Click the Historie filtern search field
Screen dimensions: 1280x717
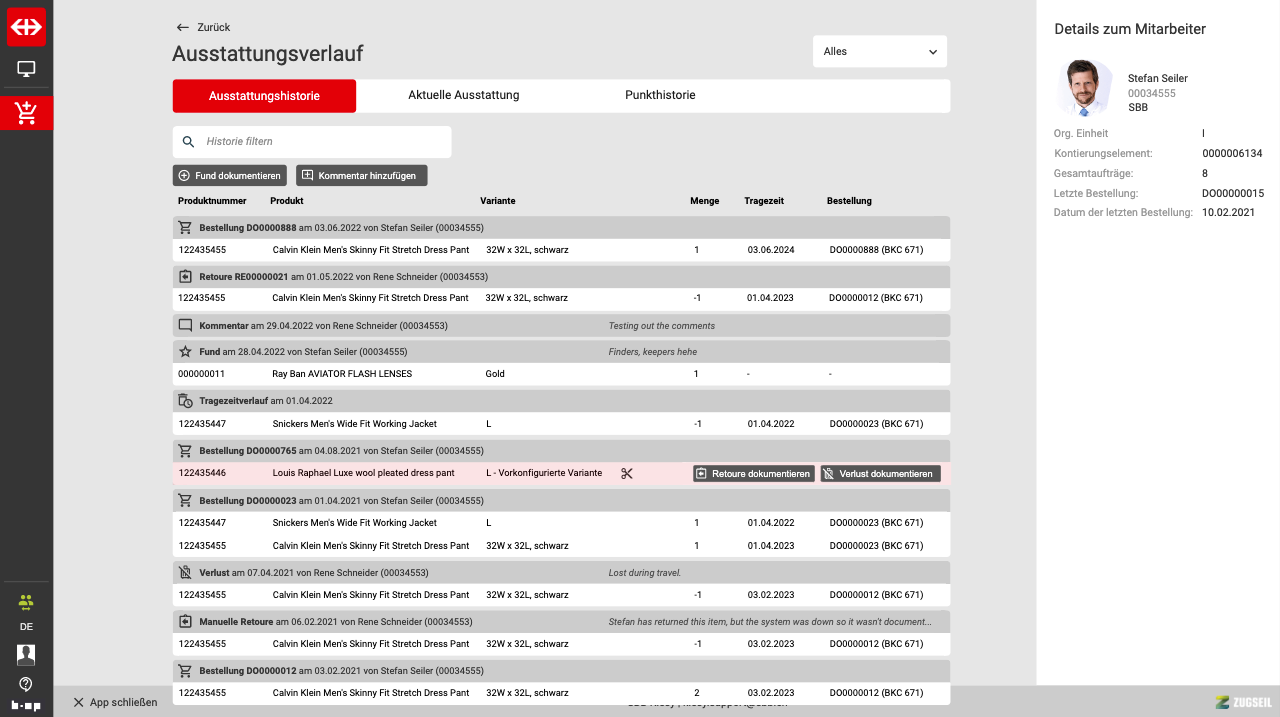[x=320, y=142]
